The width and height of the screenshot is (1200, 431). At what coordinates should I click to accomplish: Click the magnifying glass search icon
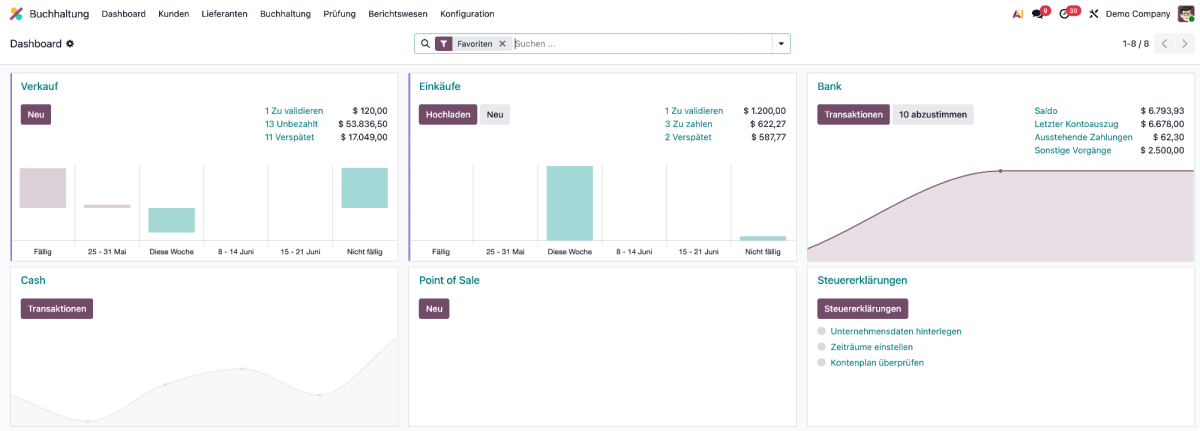click(425, 44)
